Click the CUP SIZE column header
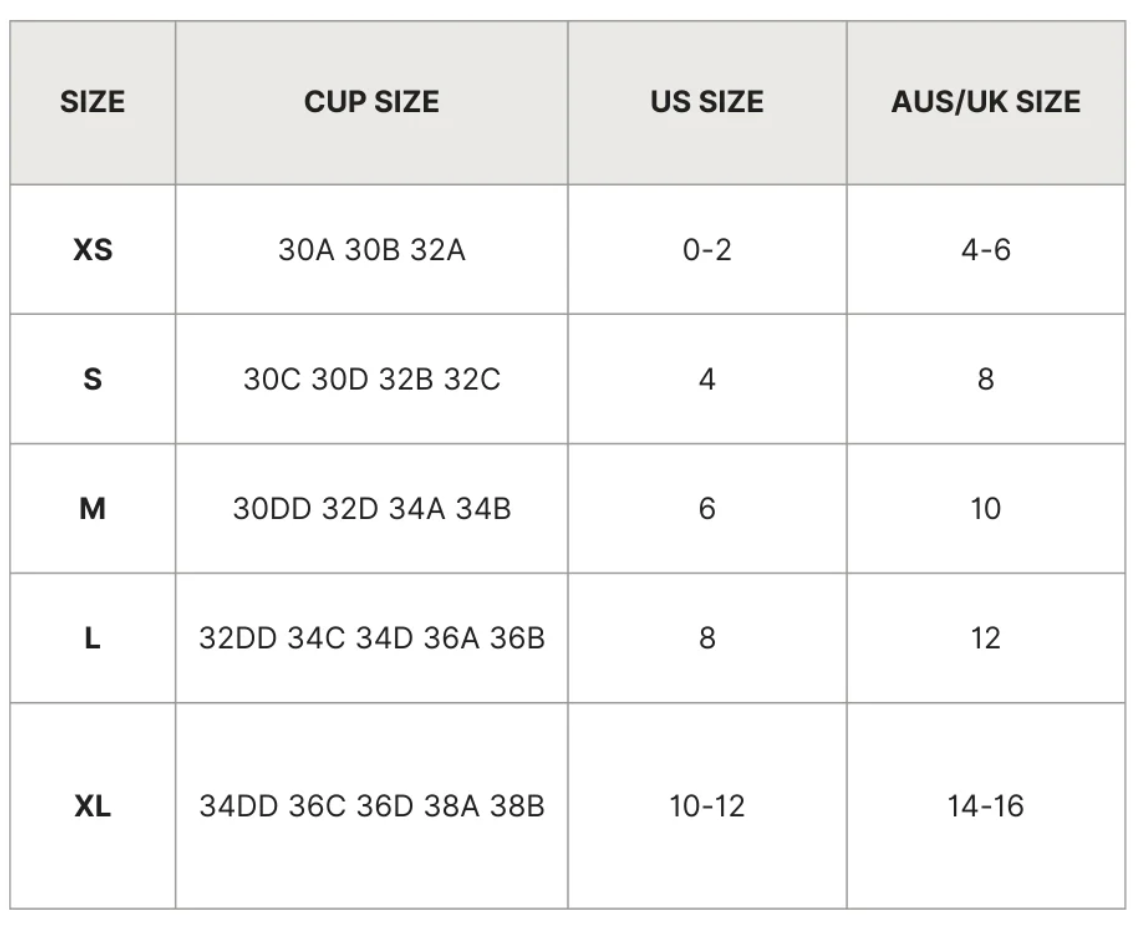Image resolution: width=1138 pixels, height=928 pixels. 371,102
